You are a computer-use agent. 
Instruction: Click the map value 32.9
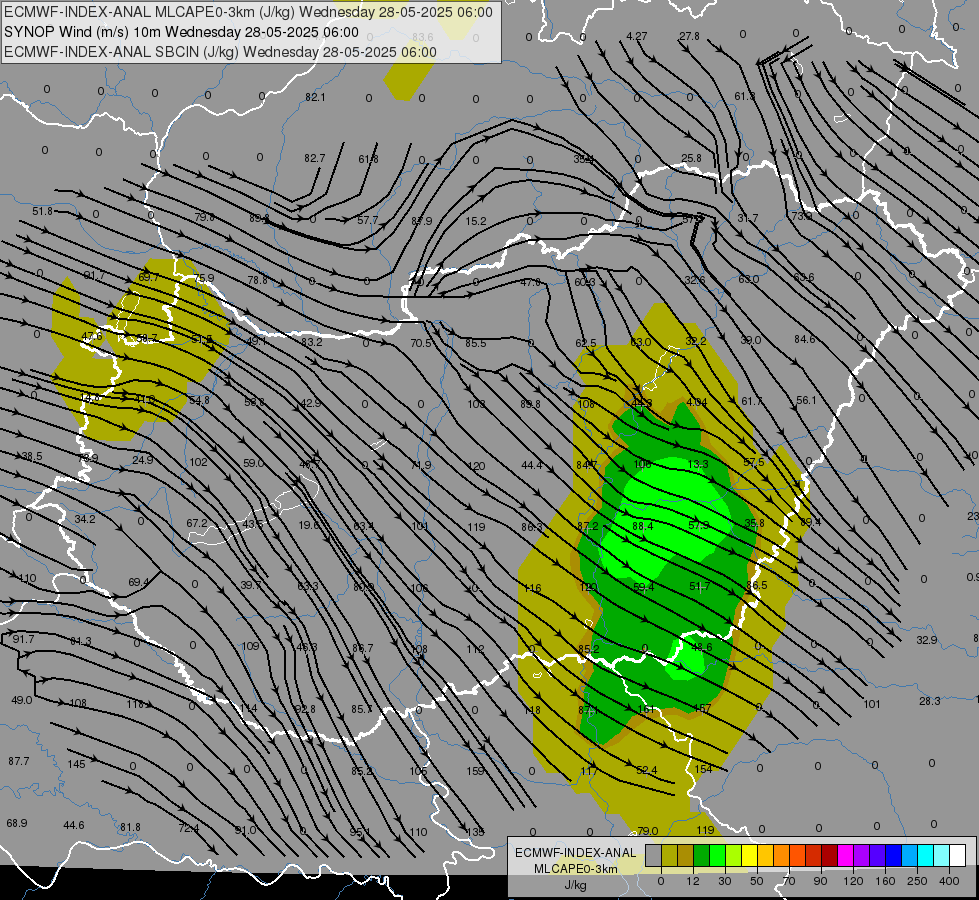click(927, 640)
